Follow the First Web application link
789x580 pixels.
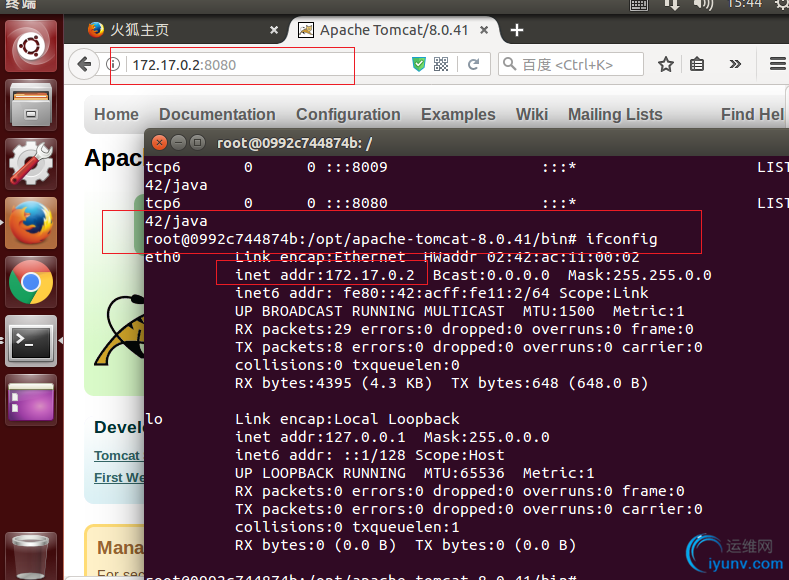pos(119,477)
